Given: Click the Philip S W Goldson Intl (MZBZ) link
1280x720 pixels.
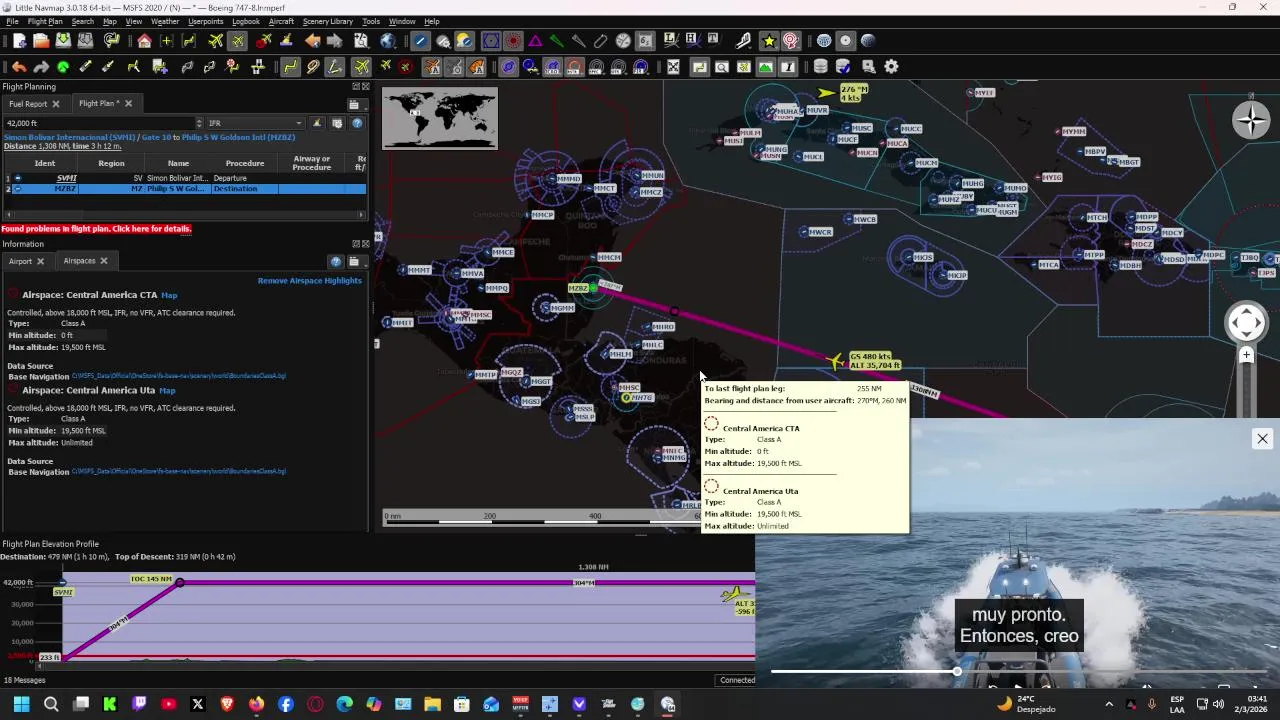Looking at the screenshot, I should (239, 137).
